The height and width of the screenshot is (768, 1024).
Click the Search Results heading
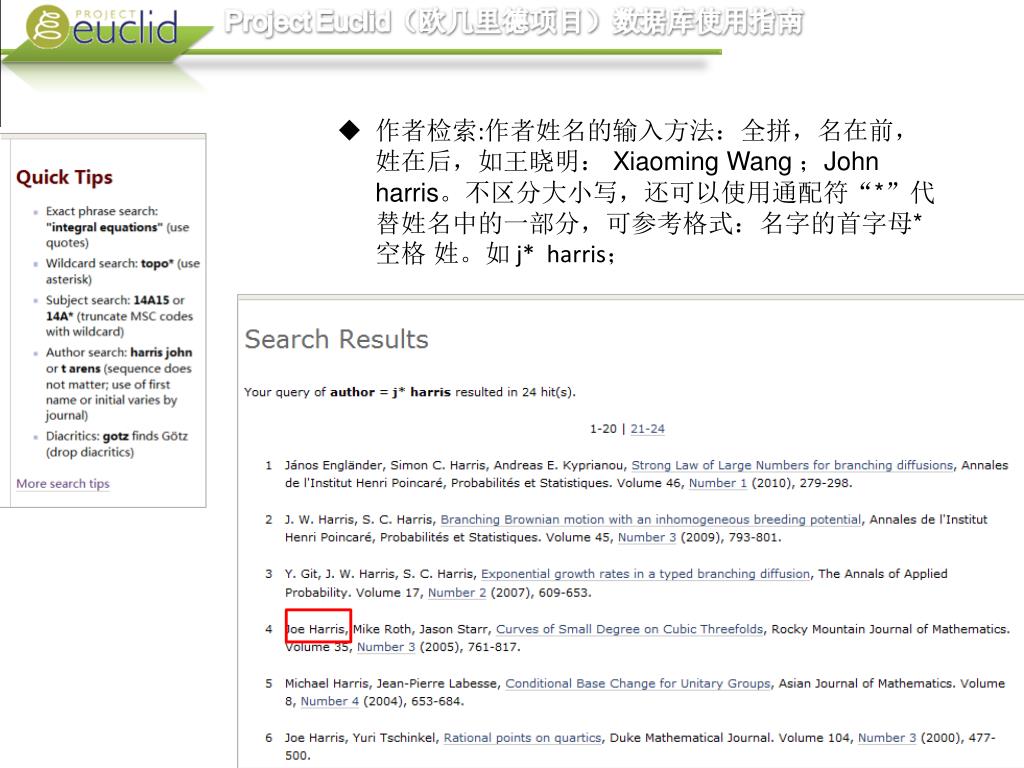(336, 340)
